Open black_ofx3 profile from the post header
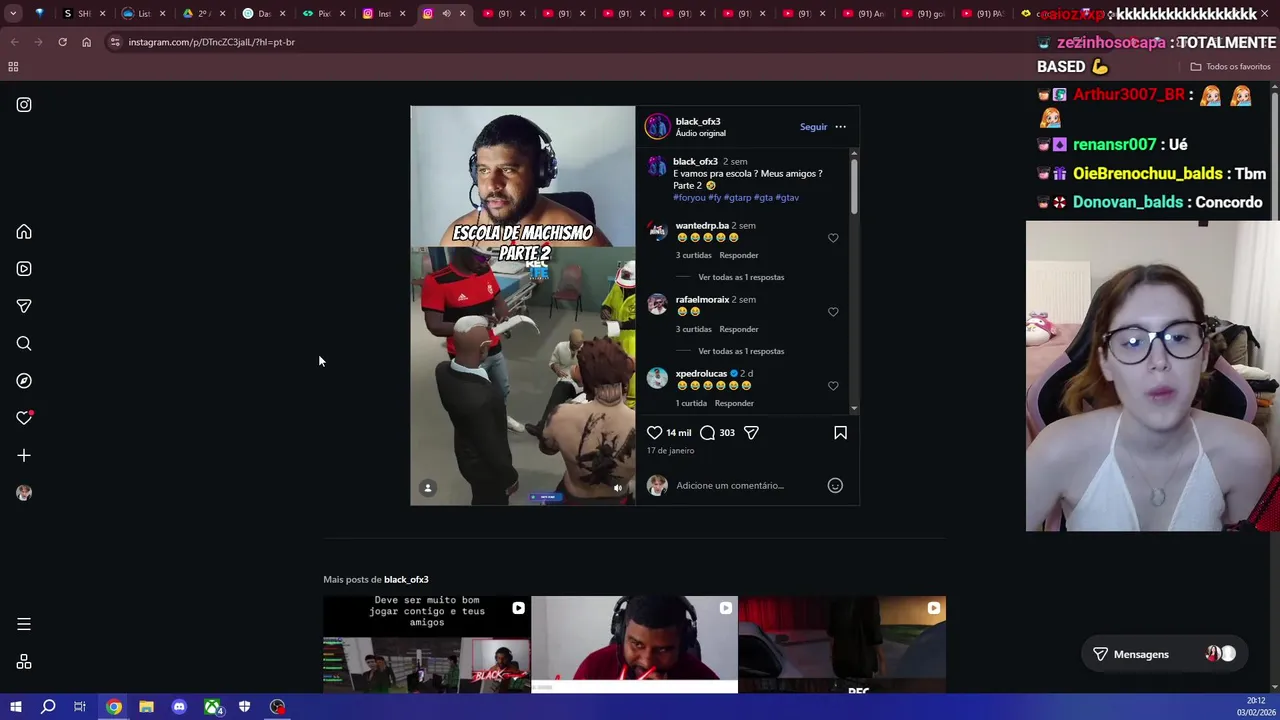The image size is (1280, 720). point(698,122)
